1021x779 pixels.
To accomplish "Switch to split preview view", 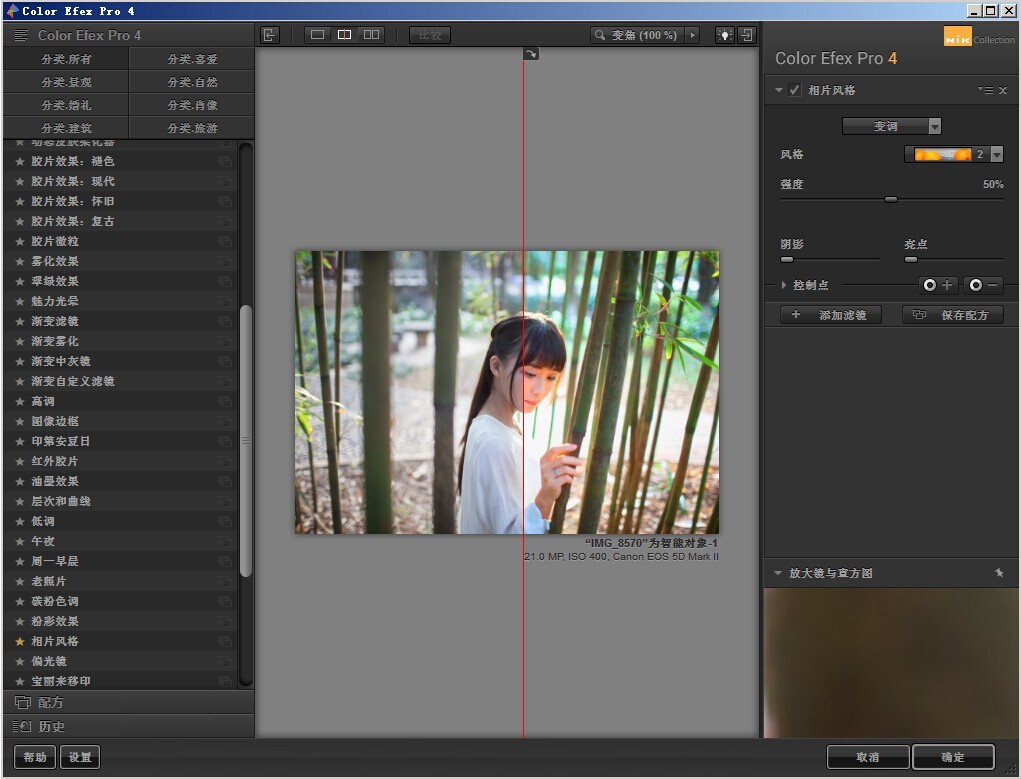I will coord(344,35).
